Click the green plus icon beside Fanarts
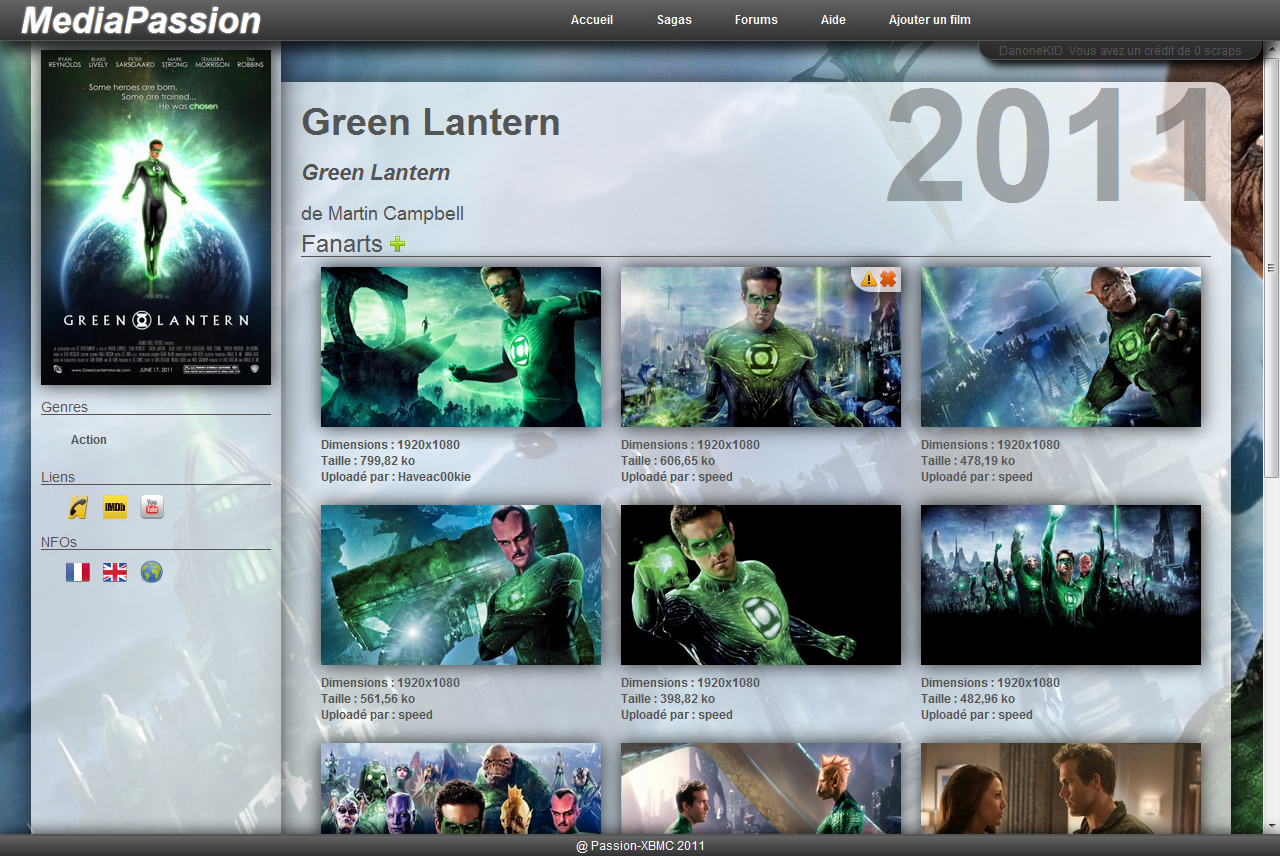The image size is (1280, 856). pyautogui.click(x=398, y=243)
